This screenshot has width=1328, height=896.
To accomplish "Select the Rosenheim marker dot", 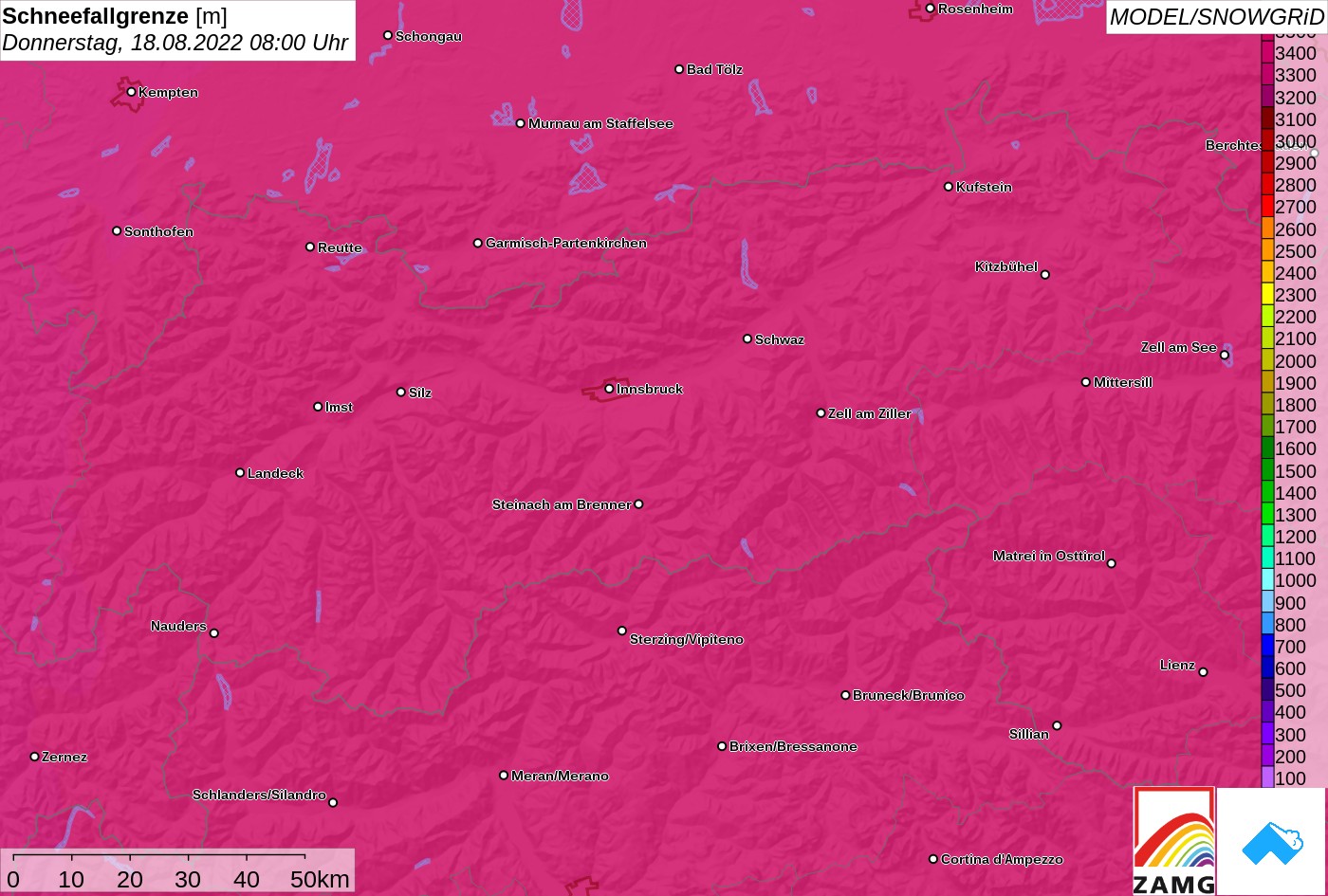I will pos(931,9).
